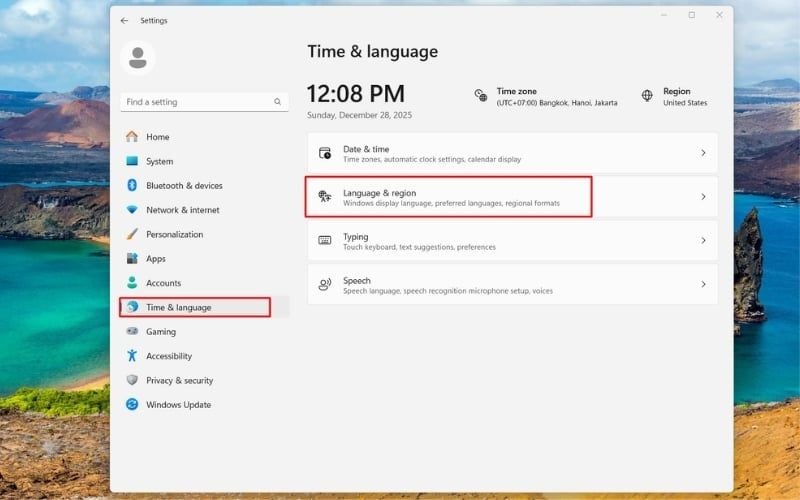The width and height of the screenshot is (800, 500).
Task: Close the Settings window
Action: [719, 15]
